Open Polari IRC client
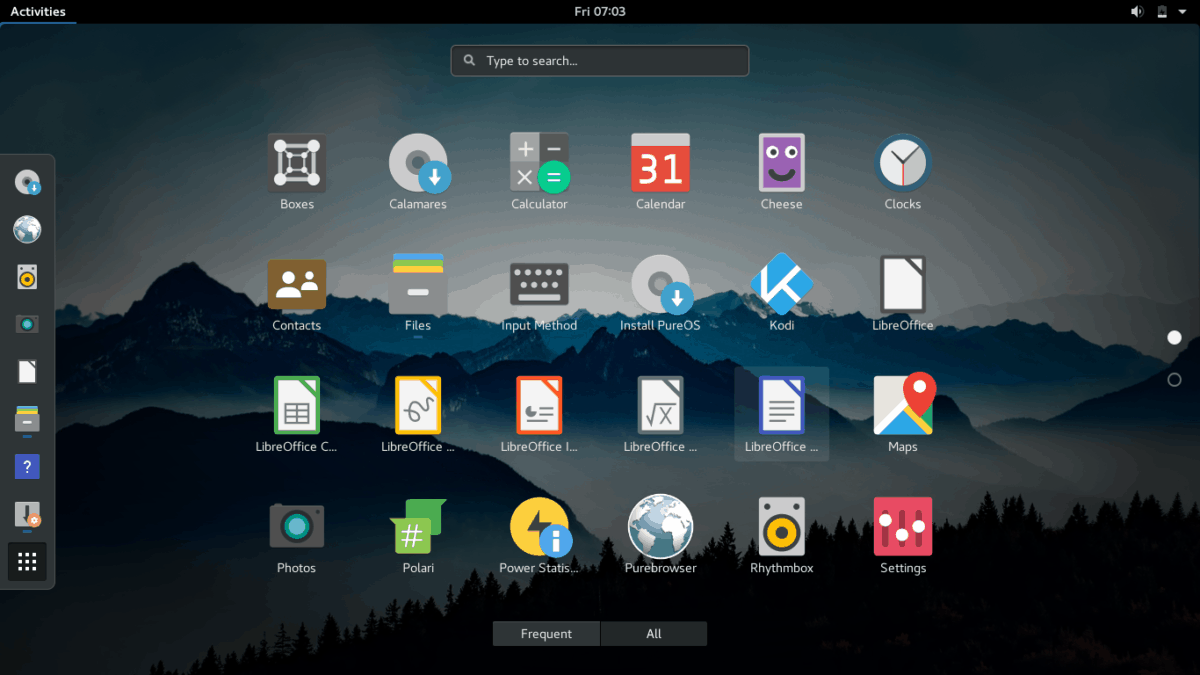Screen dimensions: 1200x675 [x=417, y=525]
